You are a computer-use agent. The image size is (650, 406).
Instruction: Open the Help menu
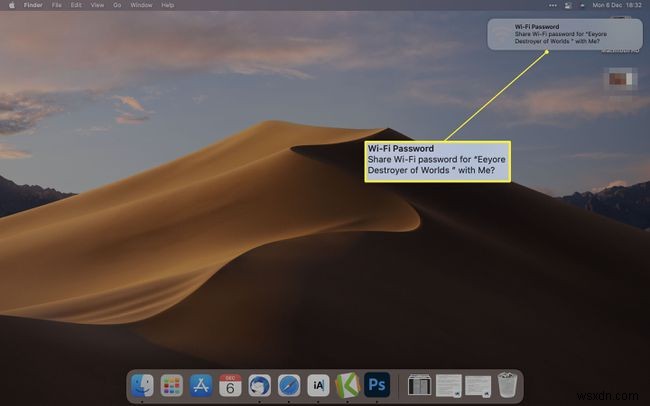pyautogui.click(x=167, y=5)
